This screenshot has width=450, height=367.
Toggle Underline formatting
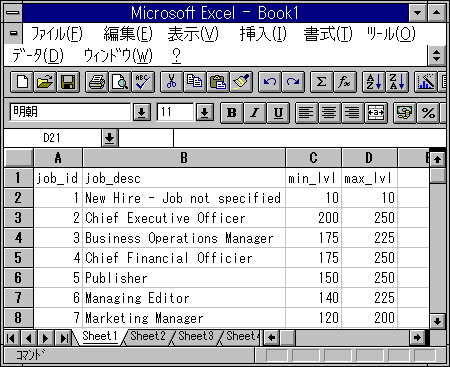(x=278, y=113)
